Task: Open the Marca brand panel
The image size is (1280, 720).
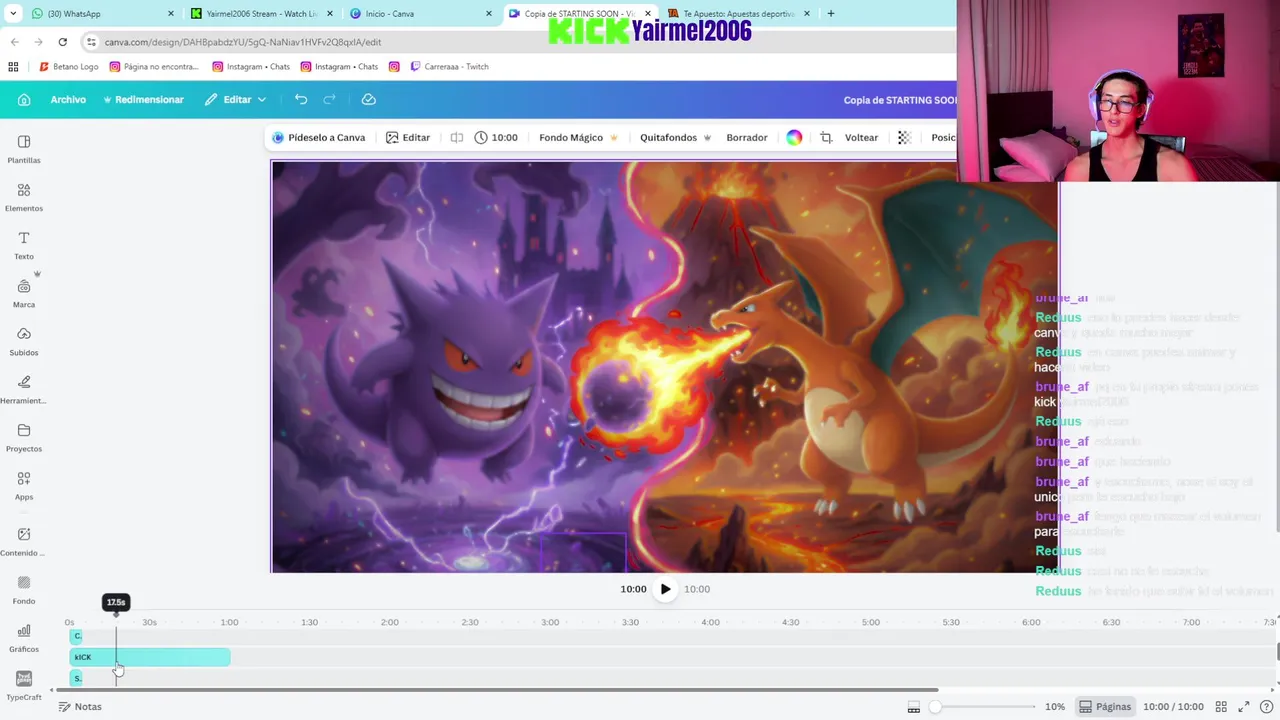Action: point(24,293)
